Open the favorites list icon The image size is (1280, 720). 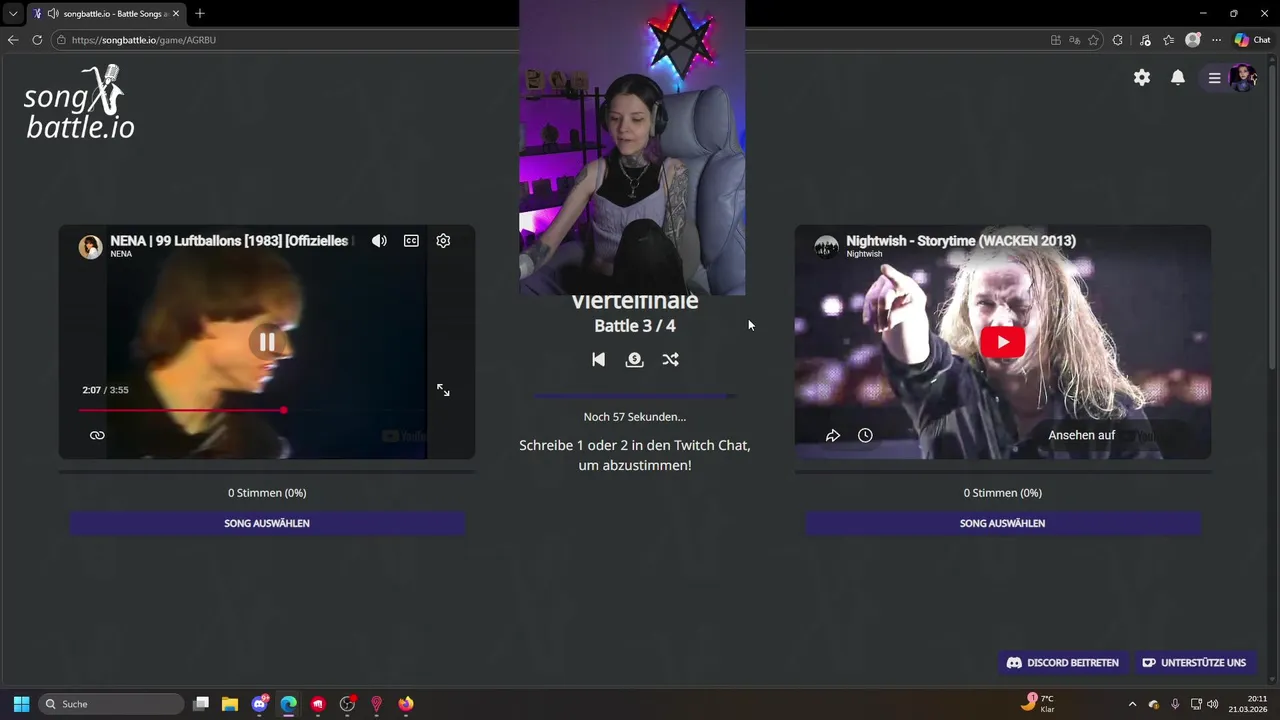pos(1168,40)
